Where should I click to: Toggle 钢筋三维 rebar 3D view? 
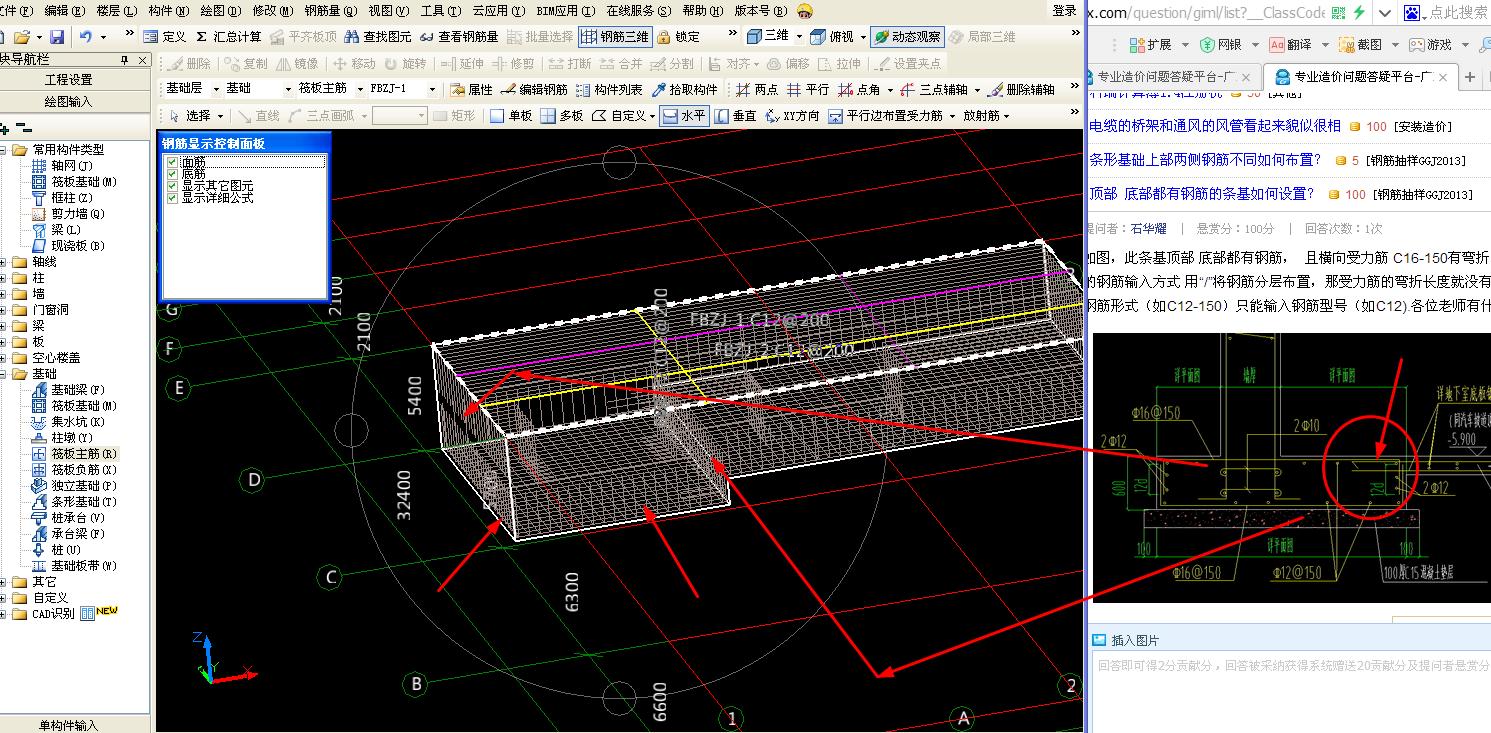coord(615,37)
